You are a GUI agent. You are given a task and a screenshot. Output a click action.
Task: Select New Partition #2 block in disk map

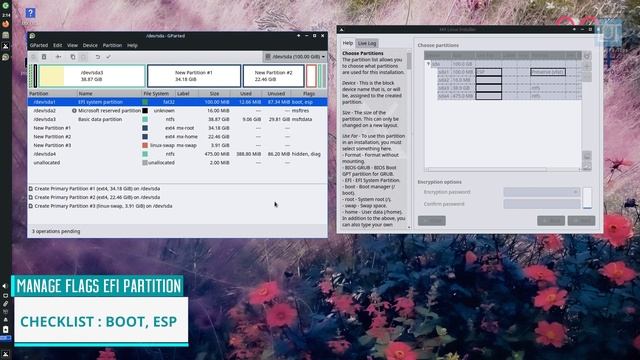click(x=273, y=76)
